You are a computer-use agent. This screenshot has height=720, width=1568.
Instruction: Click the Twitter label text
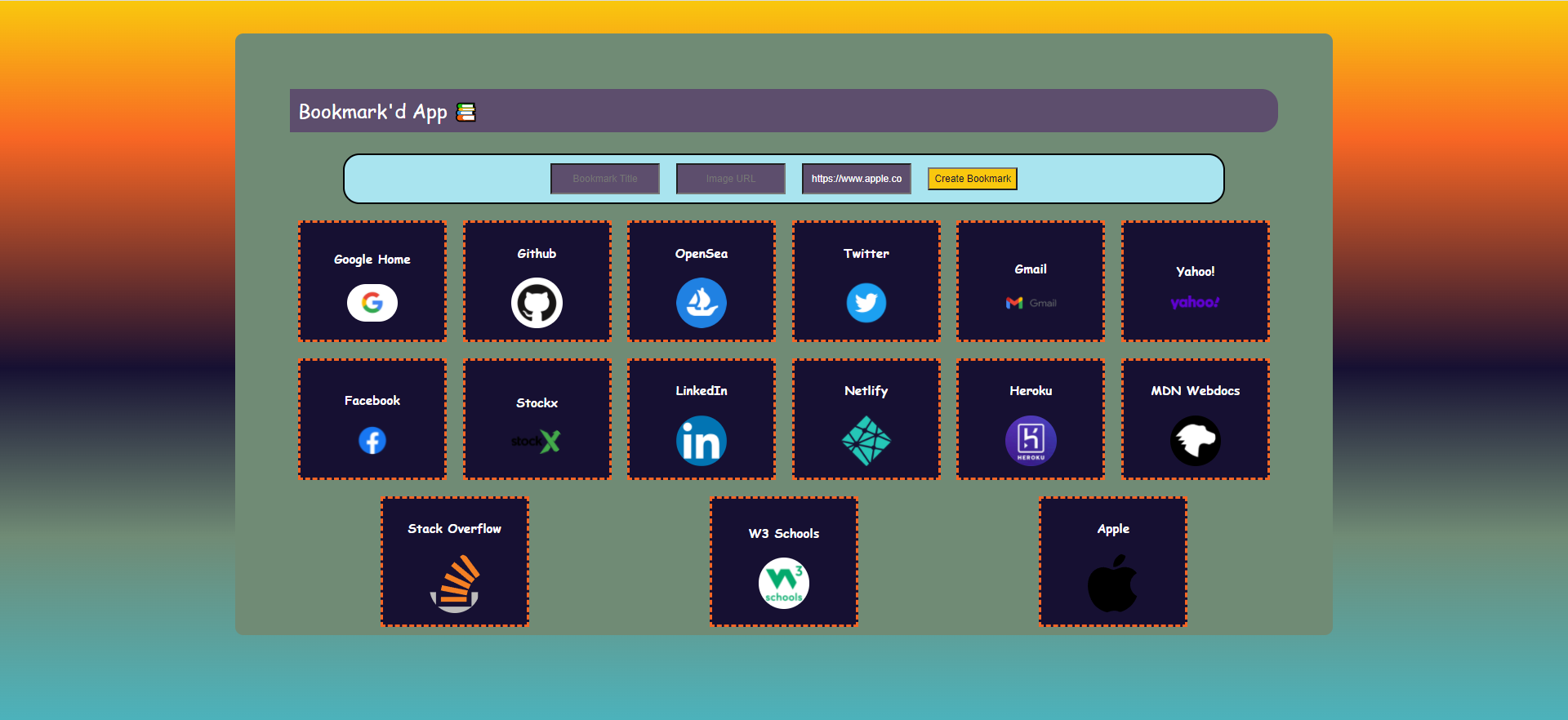(866, 254)
